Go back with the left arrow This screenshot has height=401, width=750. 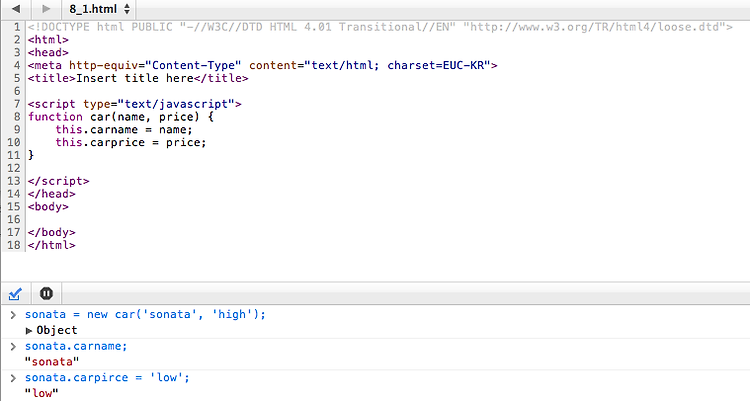[x=16, y=9]
